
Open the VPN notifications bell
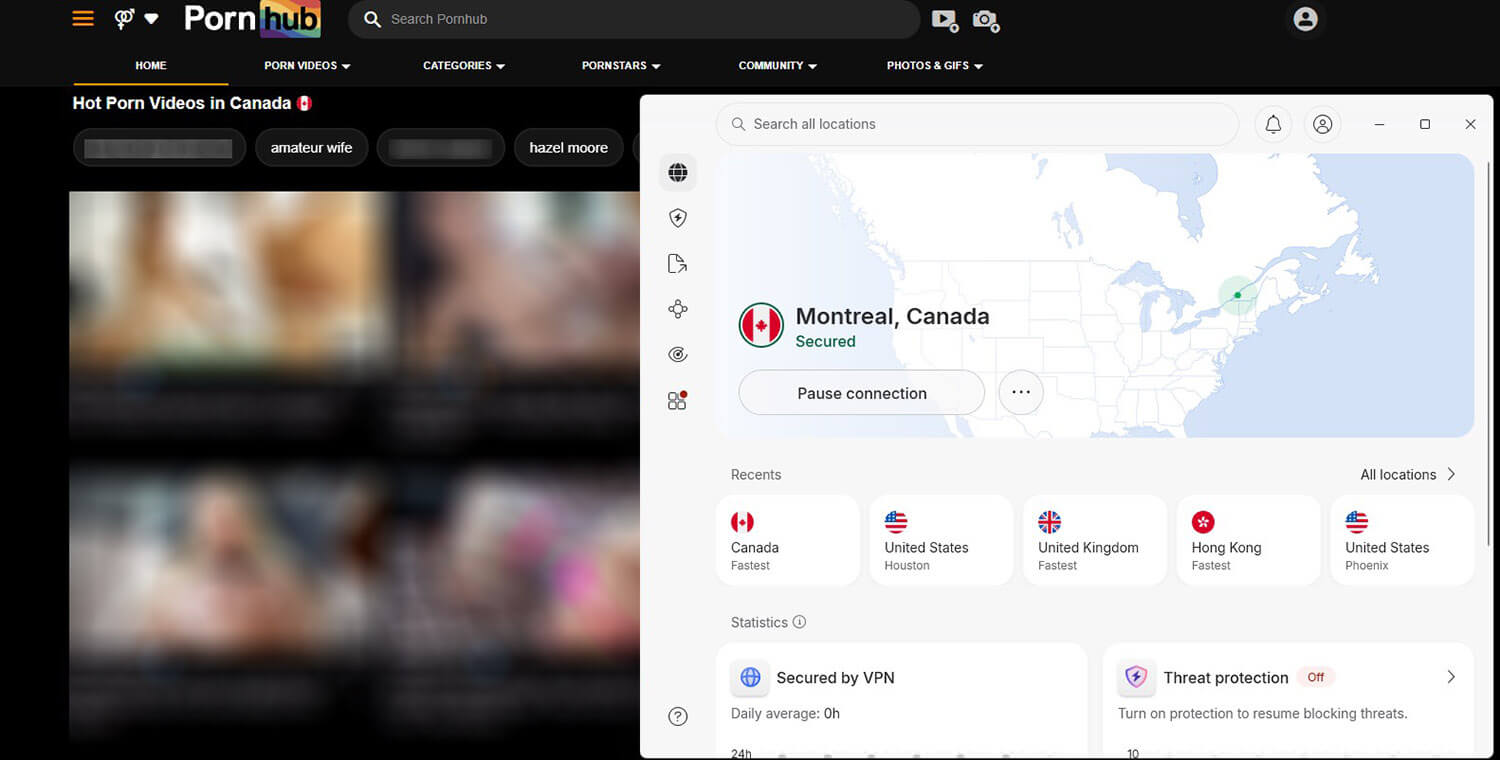coord(1273,124)
